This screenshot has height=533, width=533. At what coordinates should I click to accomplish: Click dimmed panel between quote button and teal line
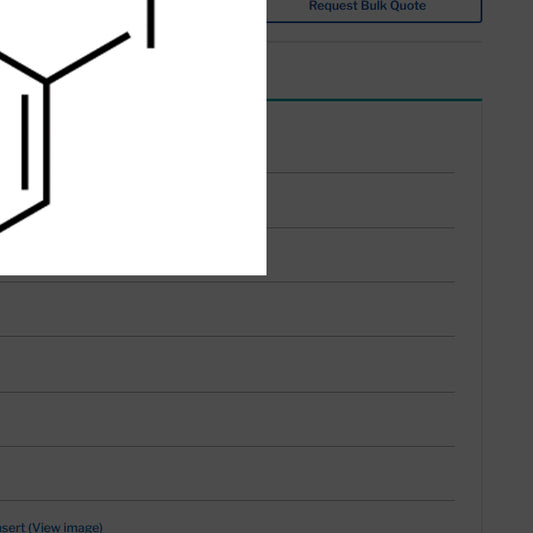point(374,70)
